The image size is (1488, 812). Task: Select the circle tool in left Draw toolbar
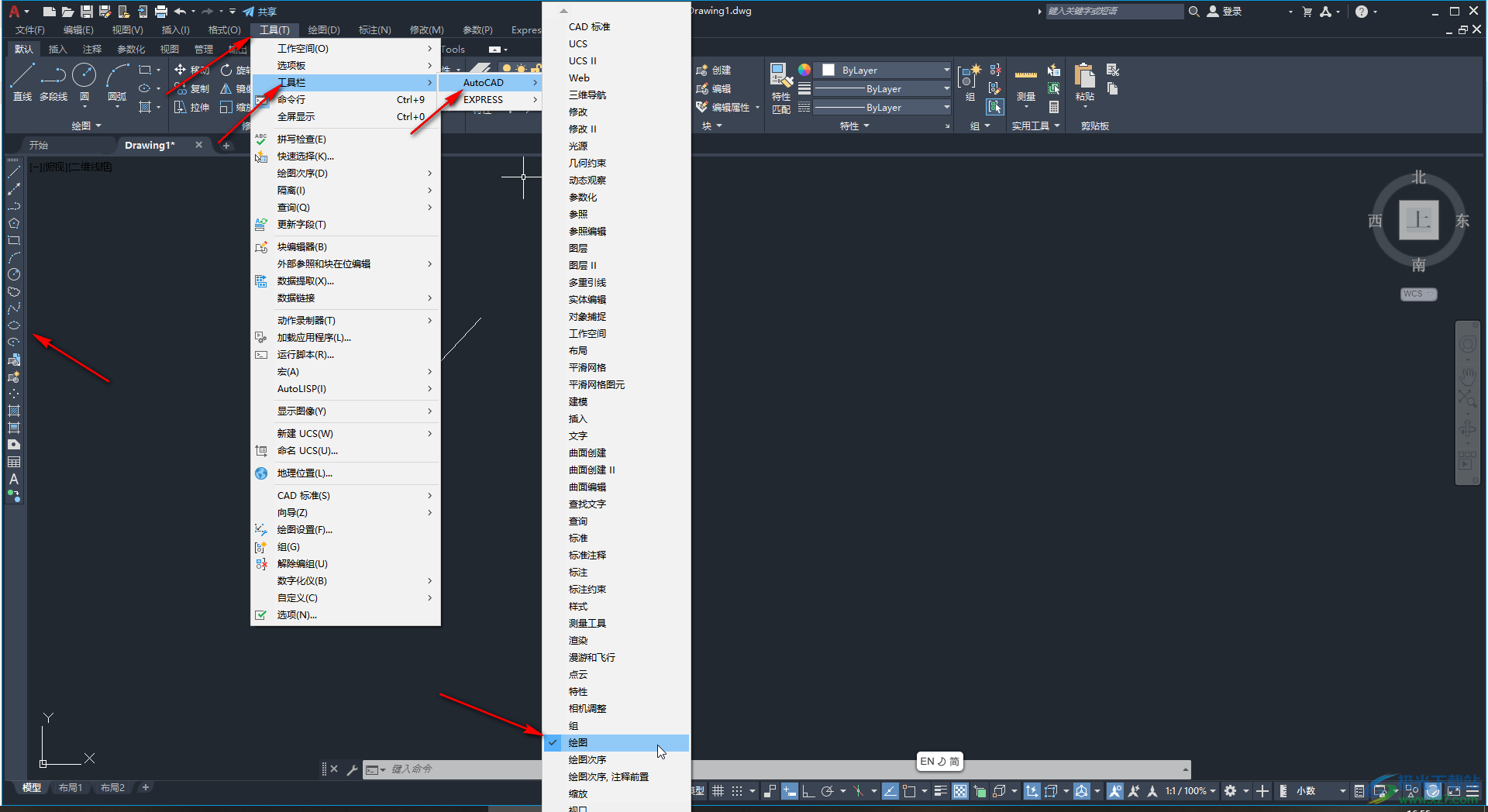14,274
